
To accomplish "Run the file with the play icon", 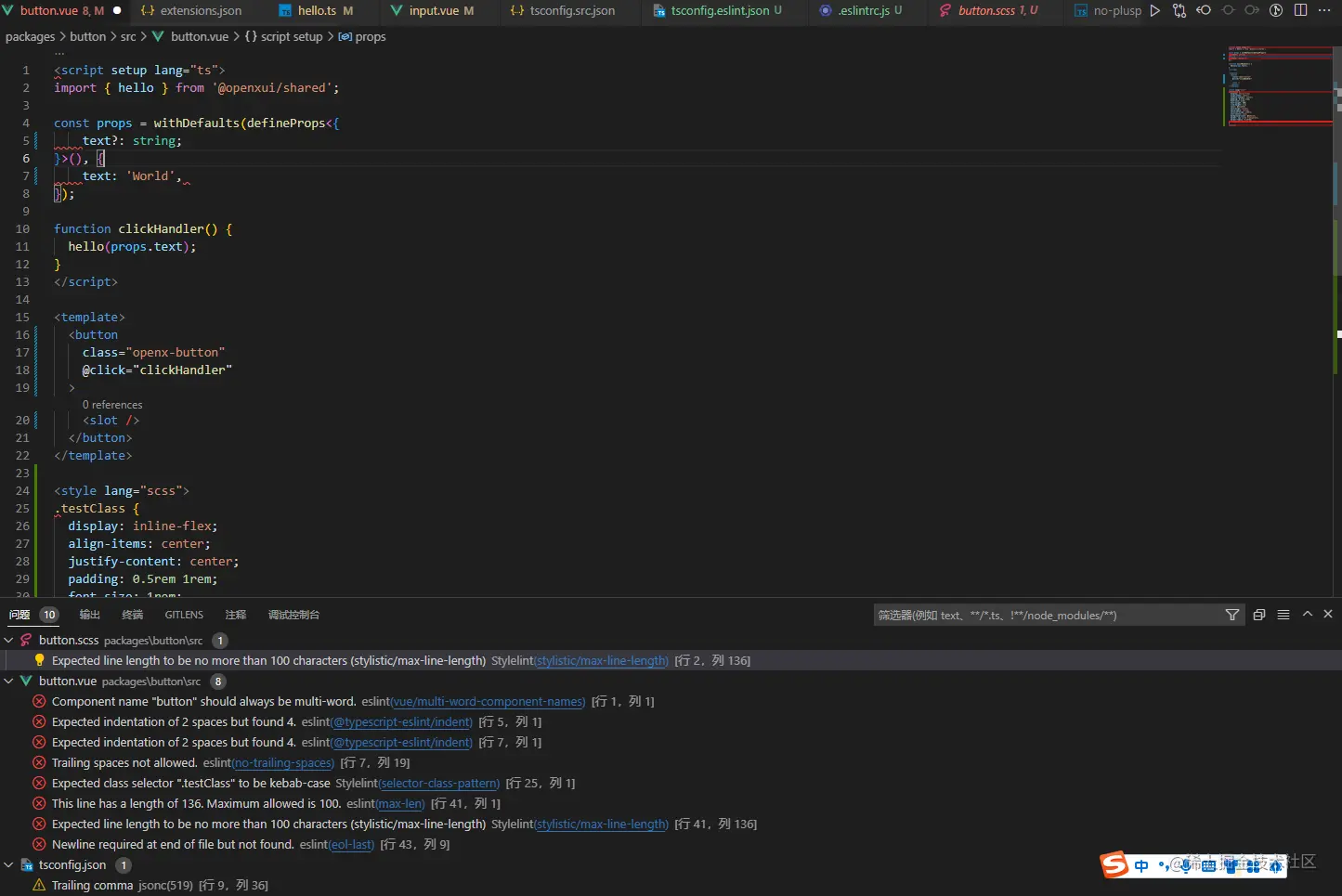I will pyautogui.click(x=1154, y=10).
